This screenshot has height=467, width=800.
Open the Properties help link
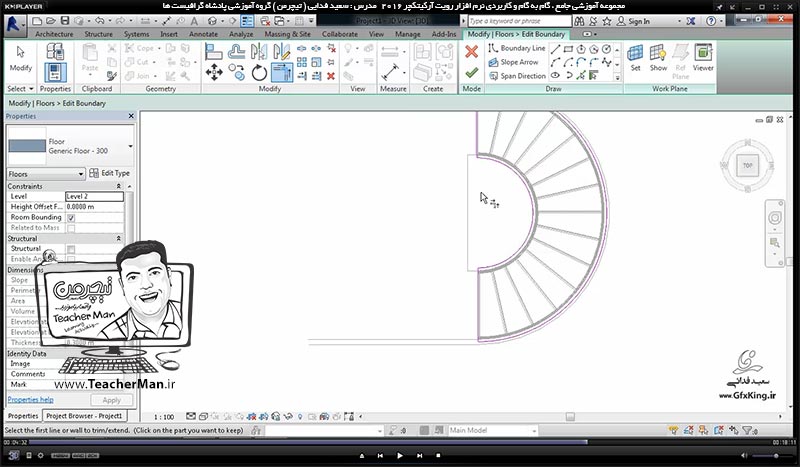point(31,400)
